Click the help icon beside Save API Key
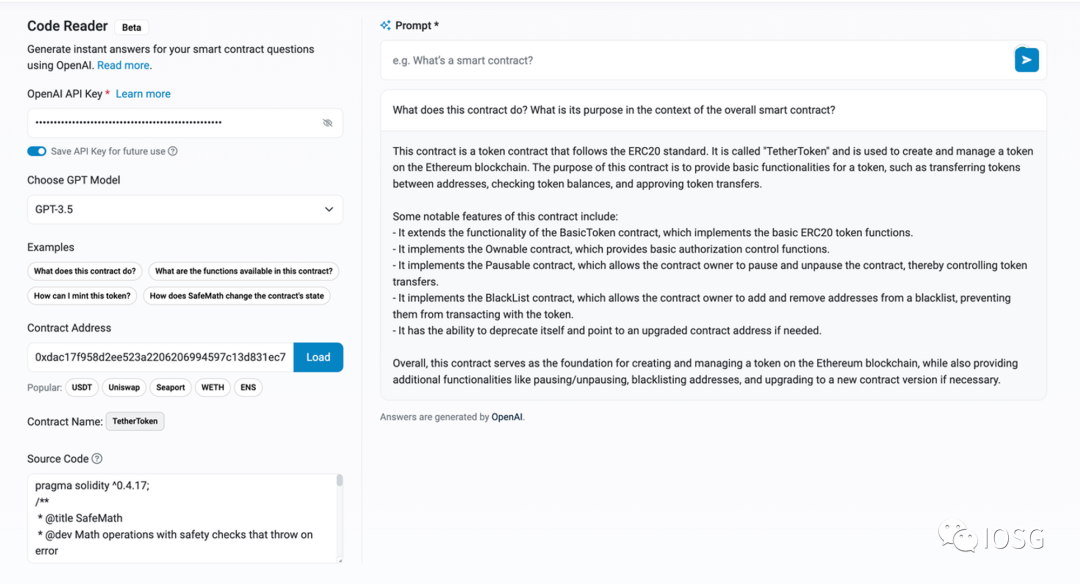The width and height of the screenshot is (1080, 584). tap(173, 152)
